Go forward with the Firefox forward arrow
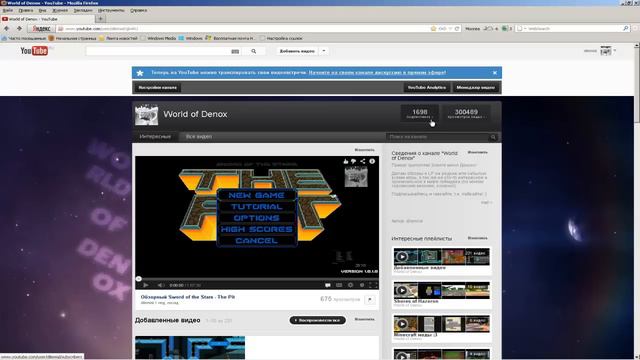The width and height of the screenshot is (640, 360). [19, 29]
